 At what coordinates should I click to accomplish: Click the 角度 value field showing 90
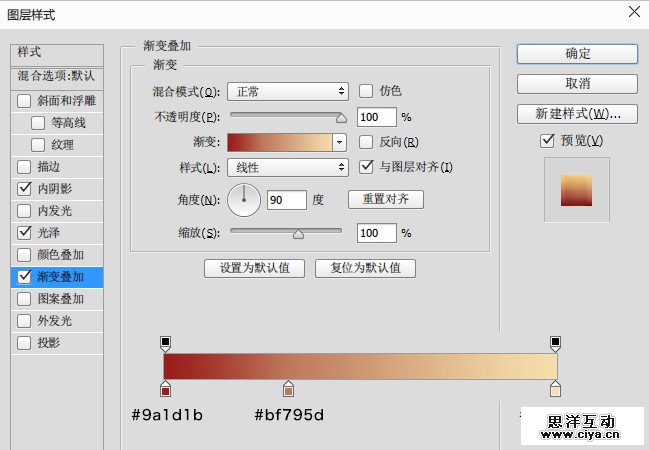pos(286,200)
